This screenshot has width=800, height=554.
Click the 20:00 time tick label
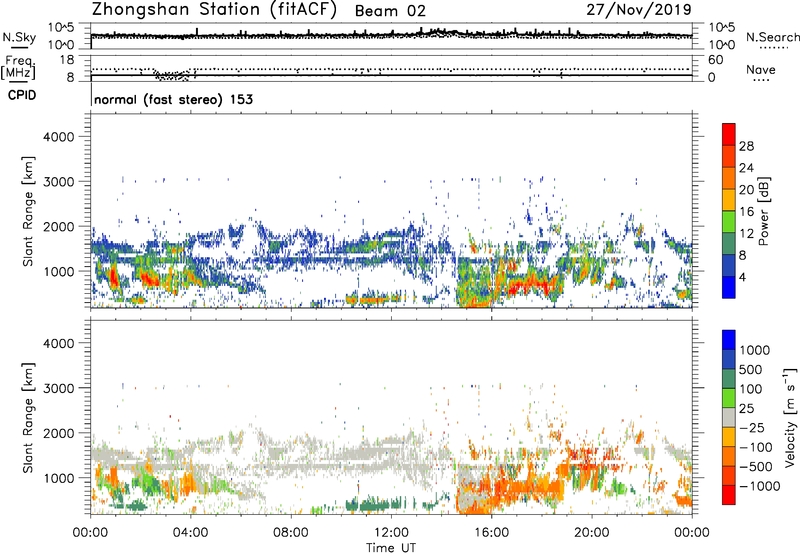[x=591, y=533]
